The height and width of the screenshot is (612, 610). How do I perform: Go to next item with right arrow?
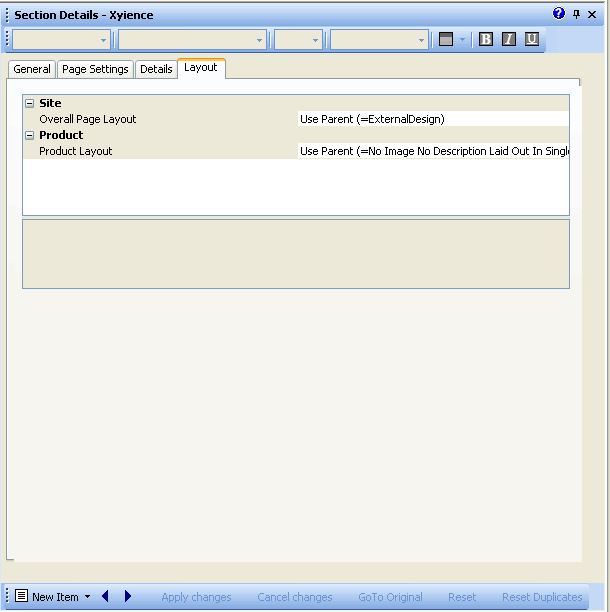(128, 597)
